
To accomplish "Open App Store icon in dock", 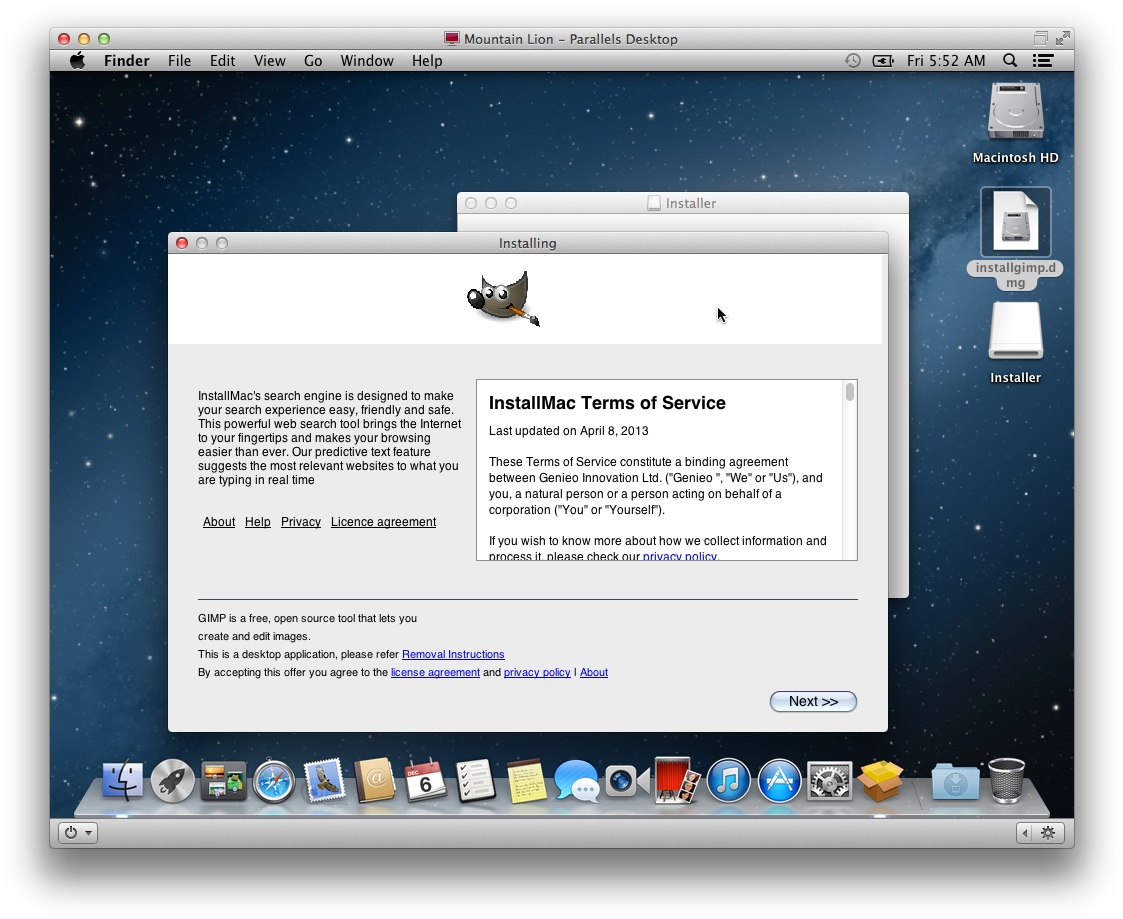I will [779, 780].
